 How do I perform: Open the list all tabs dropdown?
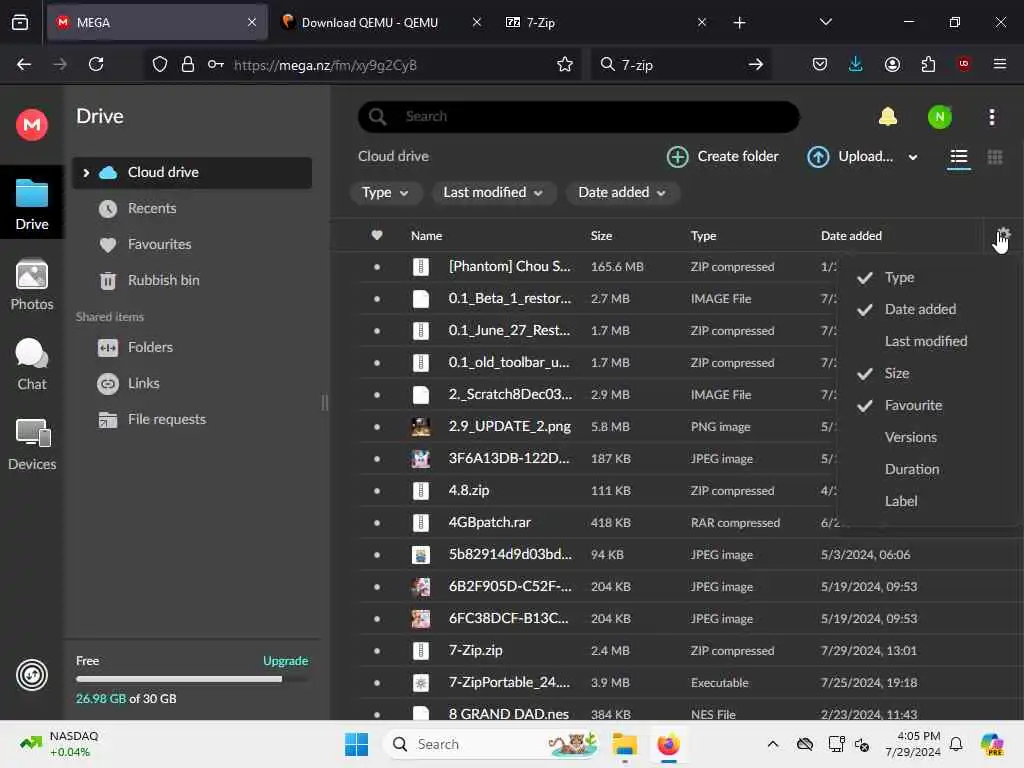pos(825,22)
